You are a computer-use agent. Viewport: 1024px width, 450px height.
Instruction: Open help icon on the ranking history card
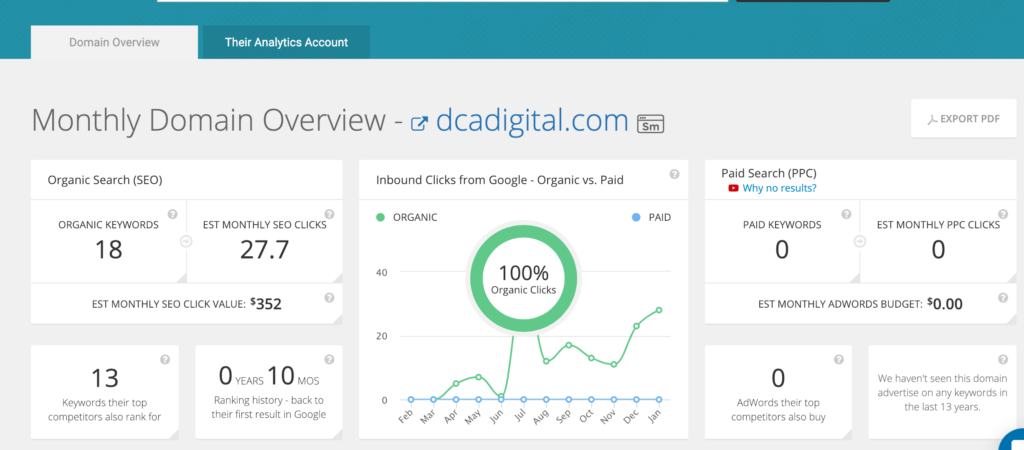coord(329,359)
